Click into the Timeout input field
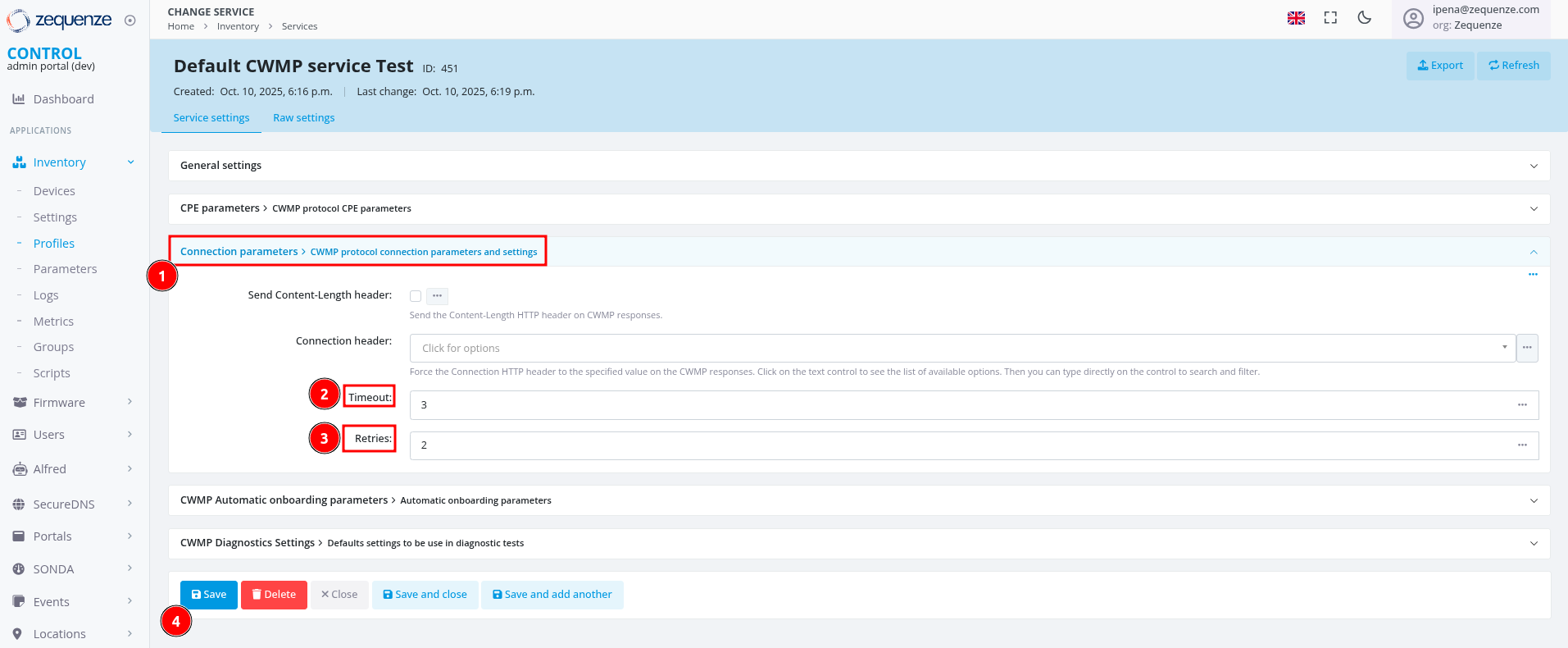 (x=959, y=405)
